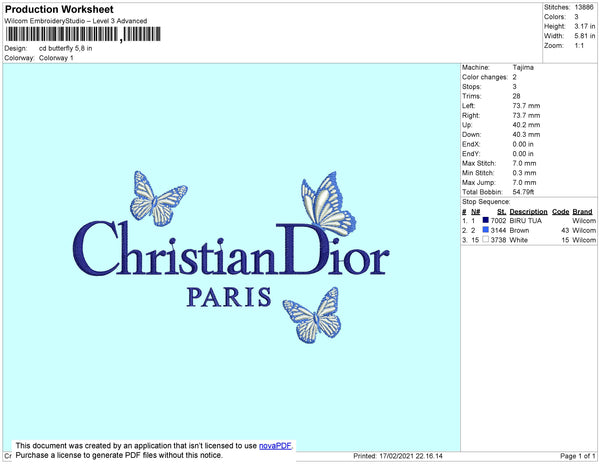Select the 'Production Worksheet' title
600x464 pixels.
tap(59, 9)
